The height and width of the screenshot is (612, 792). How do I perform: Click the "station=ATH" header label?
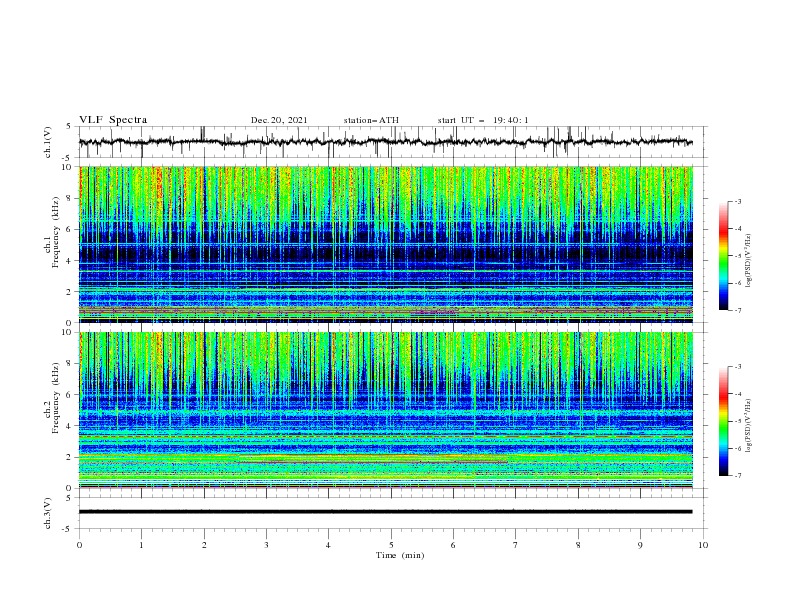pos(371,120)
